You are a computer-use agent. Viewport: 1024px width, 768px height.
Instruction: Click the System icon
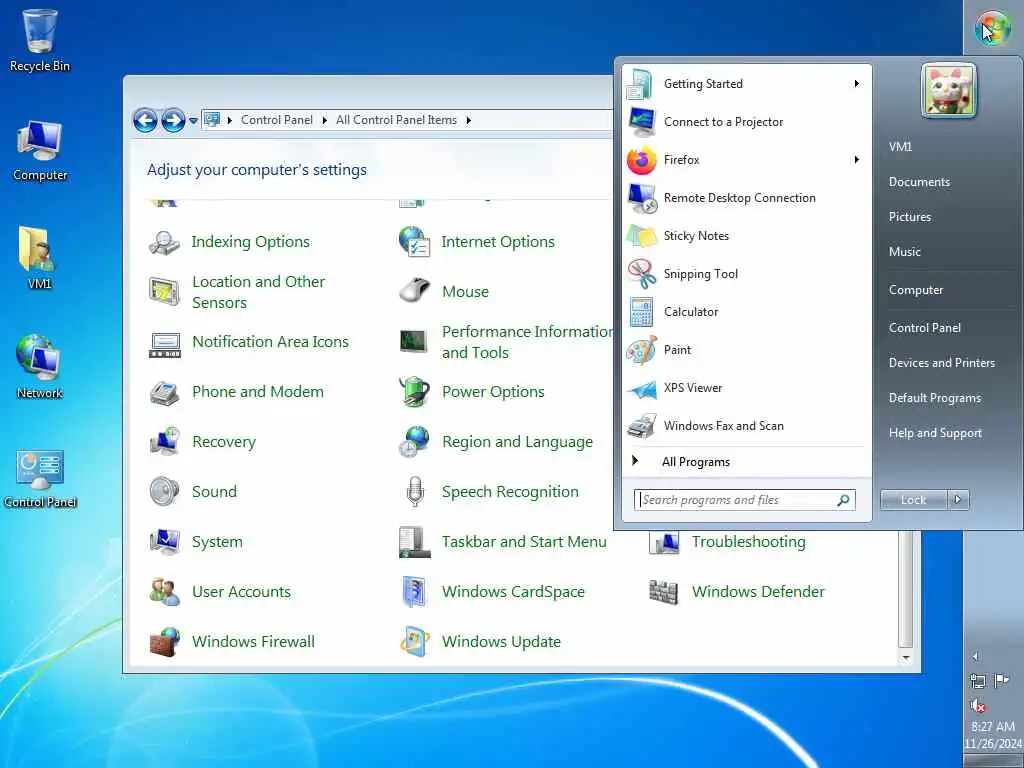click(165, 542)
